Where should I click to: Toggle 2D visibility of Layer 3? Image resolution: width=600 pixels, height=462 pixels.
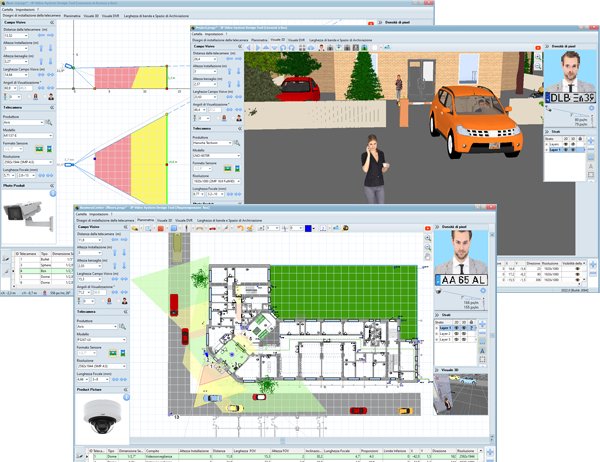456,340
